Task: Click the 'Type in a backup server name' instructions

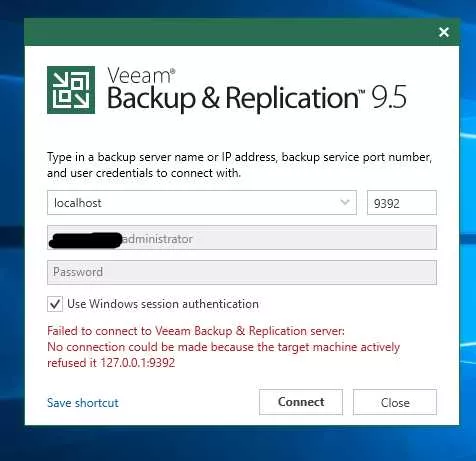Action: coord(239,165)
